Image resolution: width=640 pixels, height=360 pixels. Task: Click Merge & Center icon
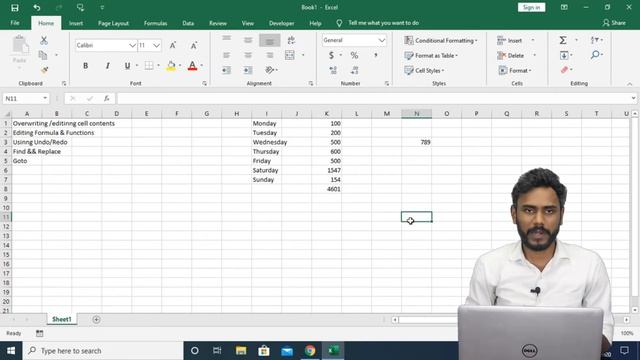click(290, 55)
